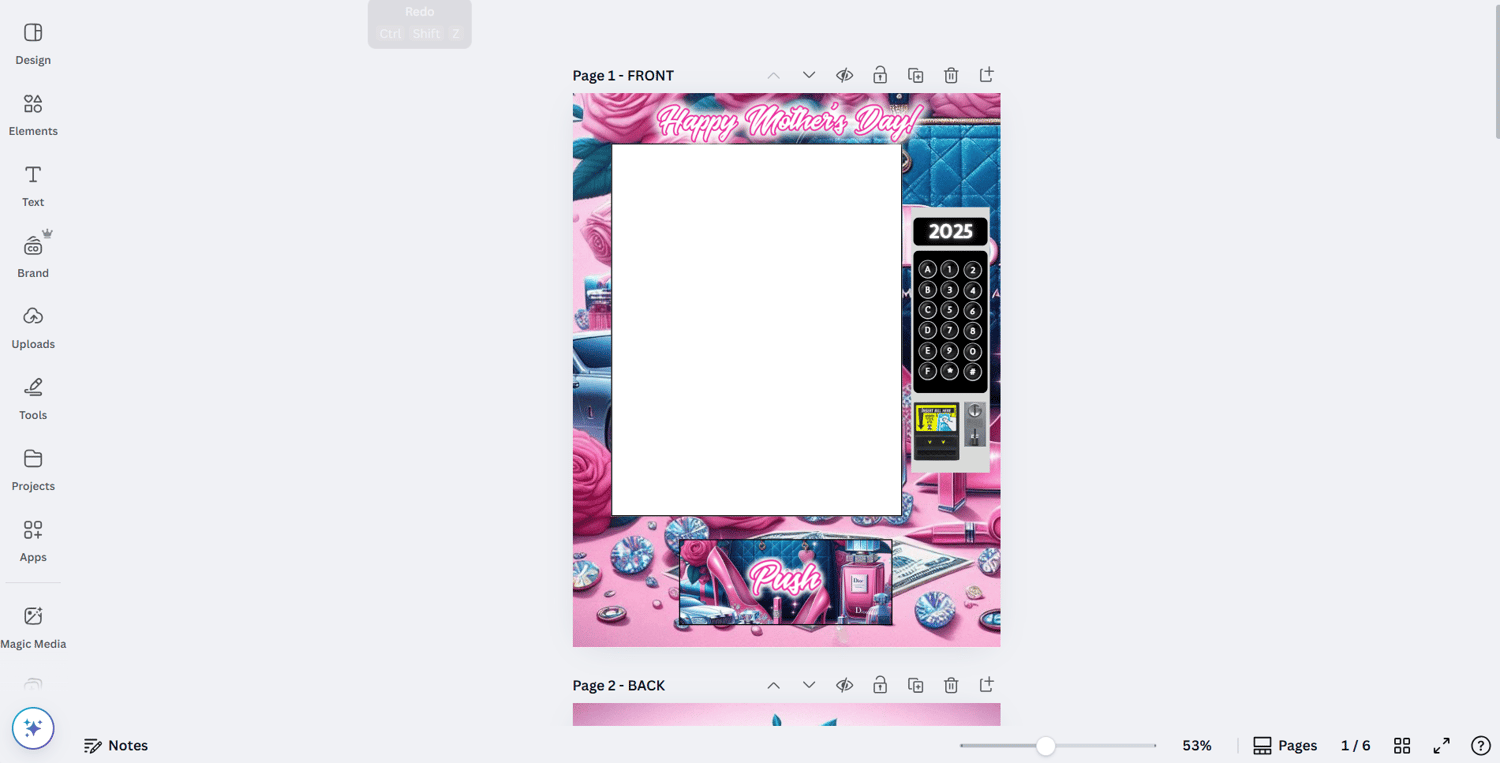Image resolution: width=1500 pixels, height=763 pixels.
Task: Open the Projects panel
Action: coord(33,471)
